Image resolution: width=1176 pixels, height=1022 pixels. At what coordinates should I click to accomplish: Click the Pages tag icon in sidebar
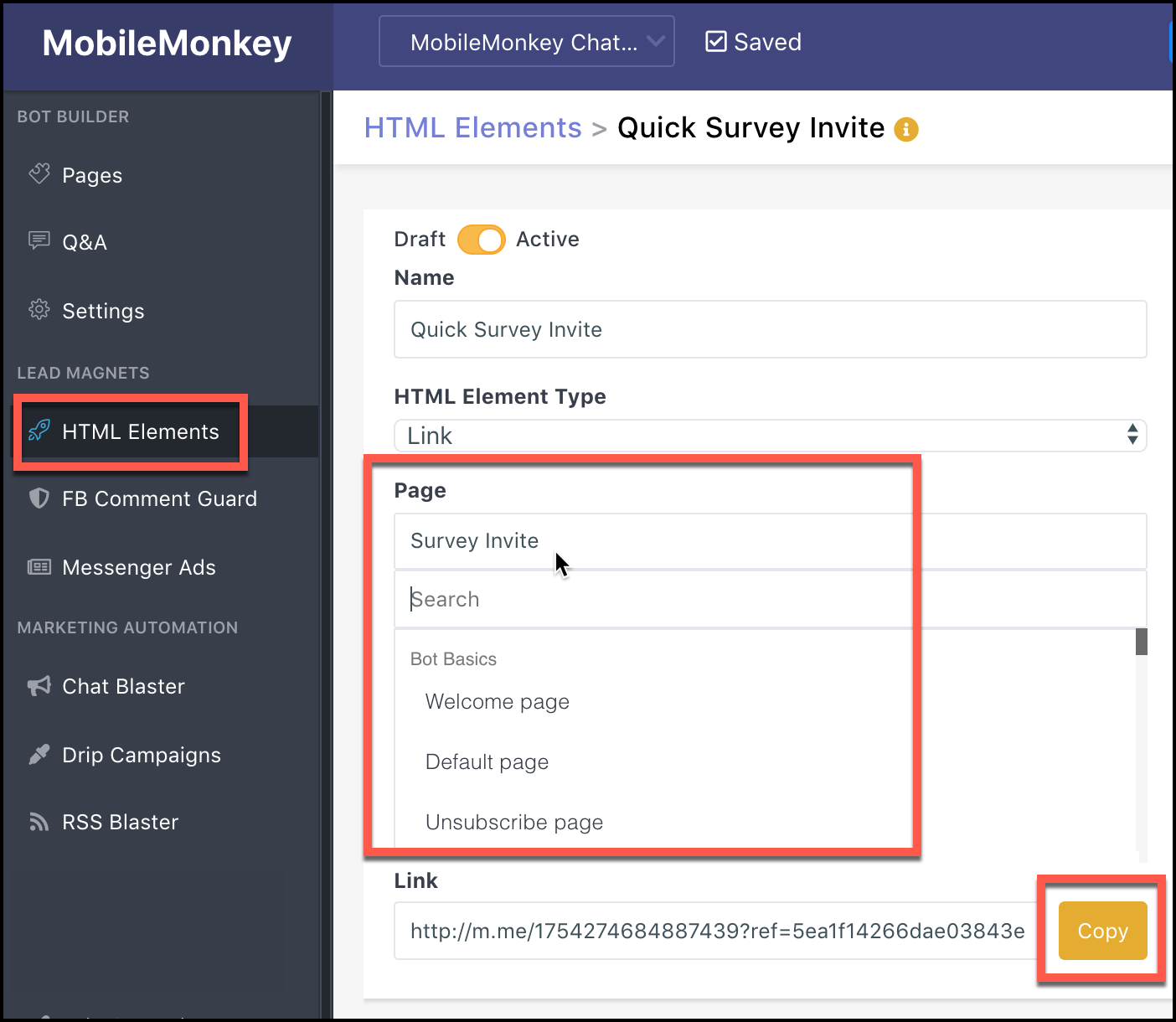click(39, 174)
